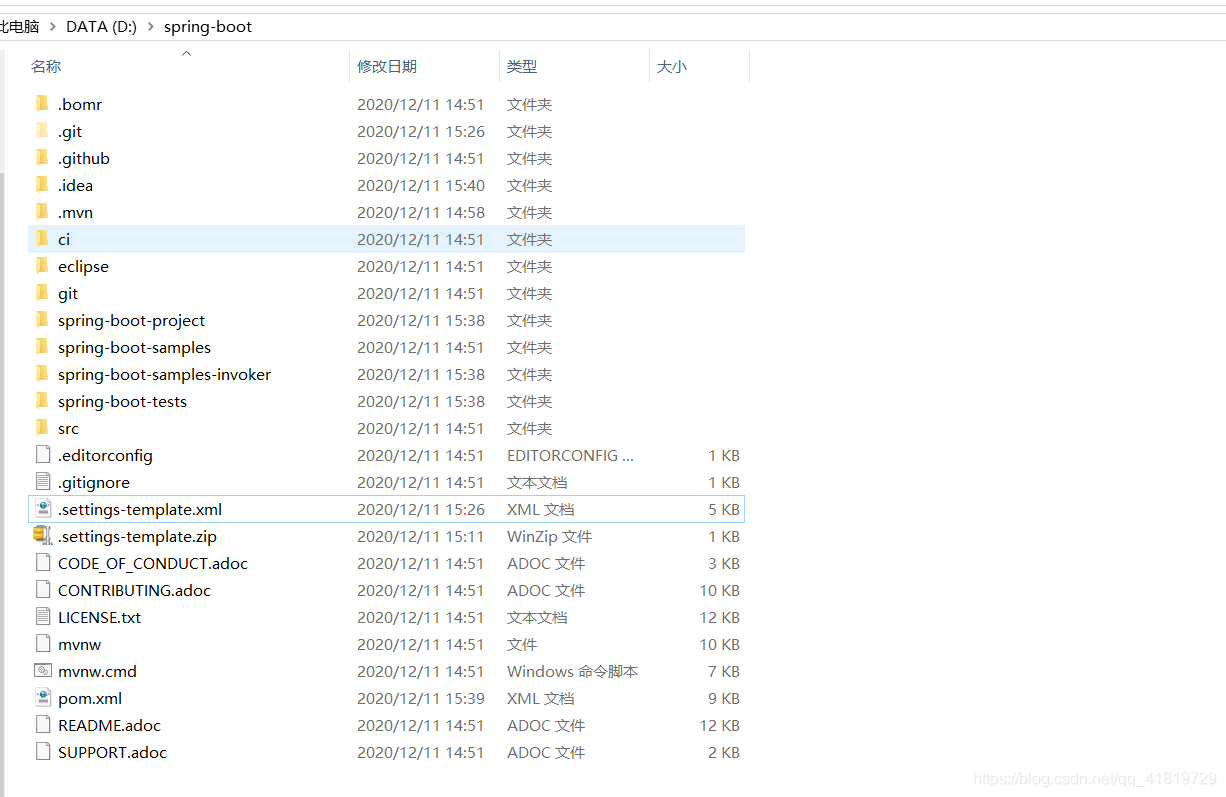Click the src folder icon
1226x797 pixels.
point(42,428)
